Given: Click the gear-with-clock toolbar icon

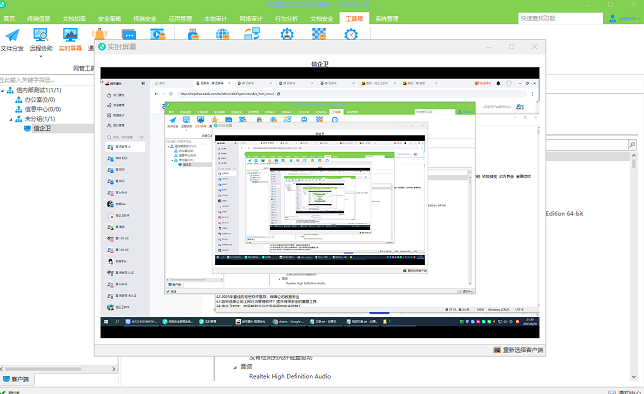Looking at the screenshot, I should (351, 34).
